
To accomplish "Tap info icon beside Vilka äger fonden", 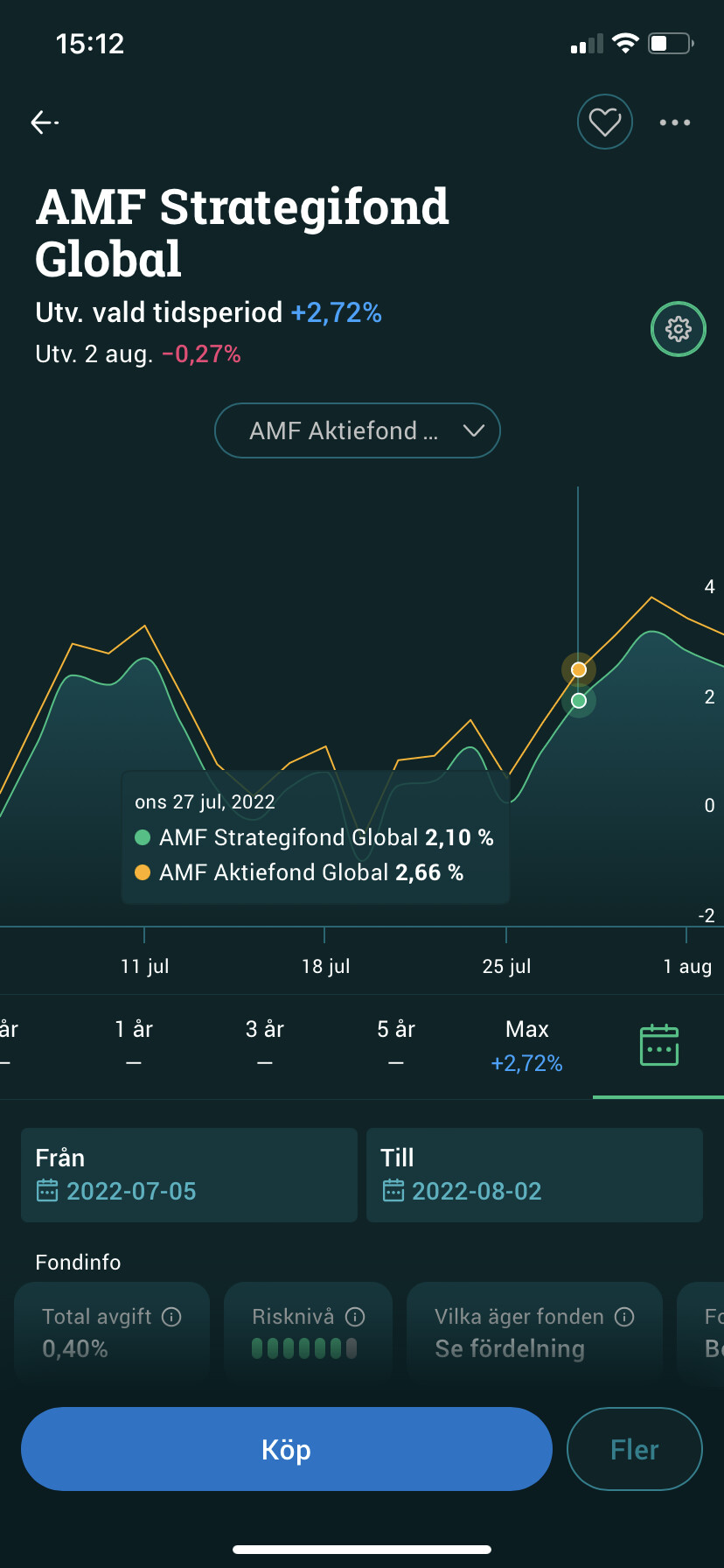I will (624, 1317).
